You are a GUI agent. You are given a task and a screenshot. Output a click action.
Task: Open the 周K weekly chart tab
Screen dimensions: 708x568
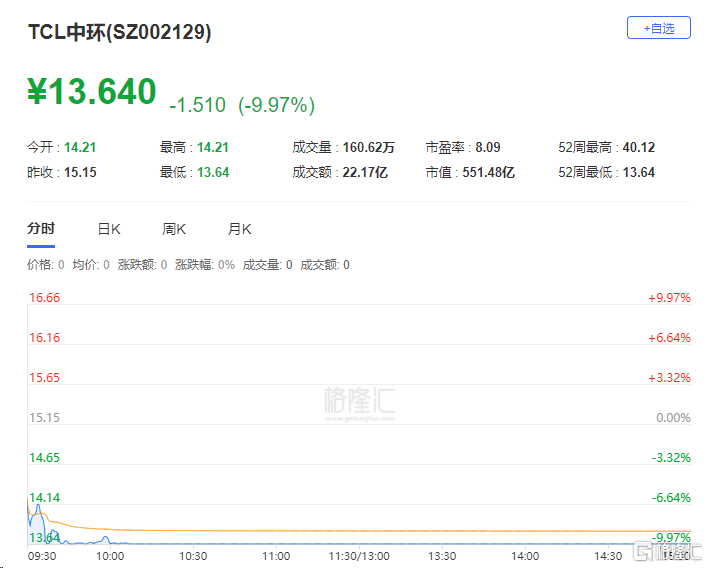pyautogui.click(x=174, y=229)
